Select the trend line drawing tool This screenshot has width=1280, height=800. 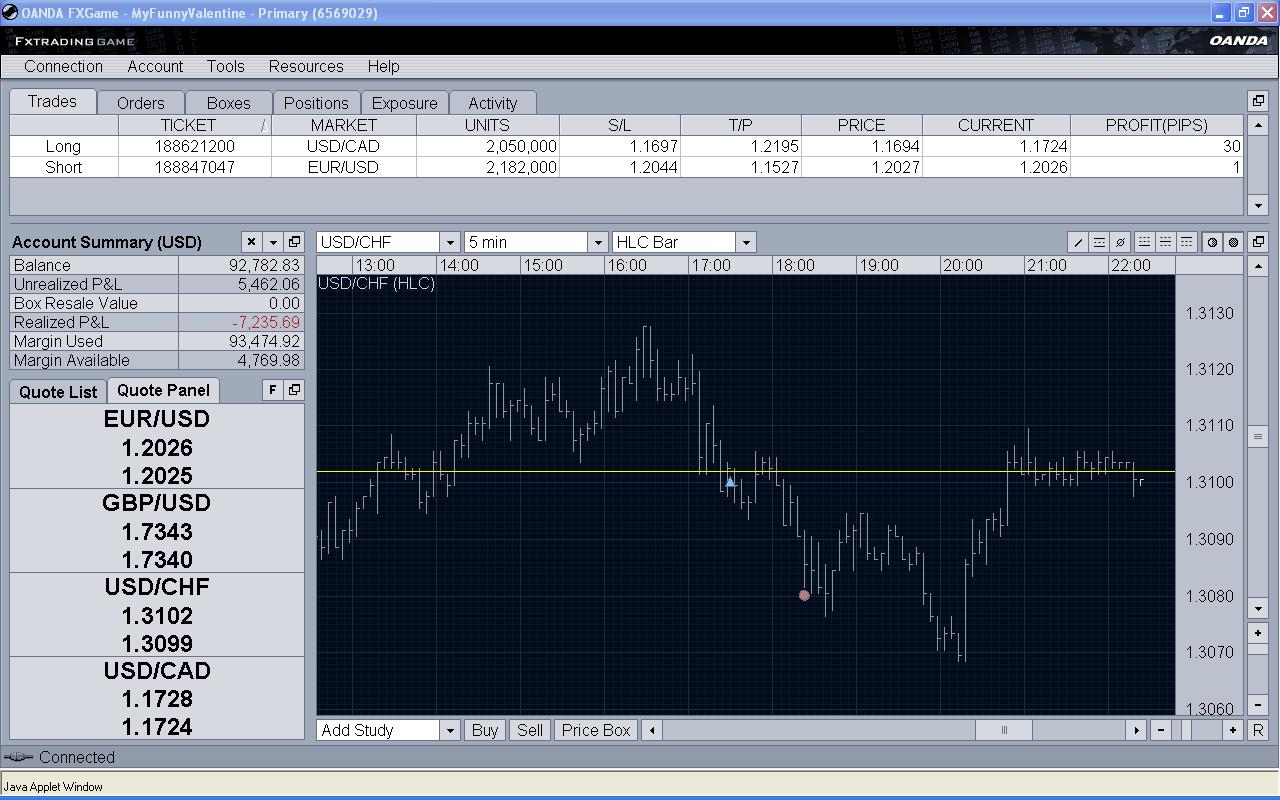pyautogui.click(x=1078, y=242)
